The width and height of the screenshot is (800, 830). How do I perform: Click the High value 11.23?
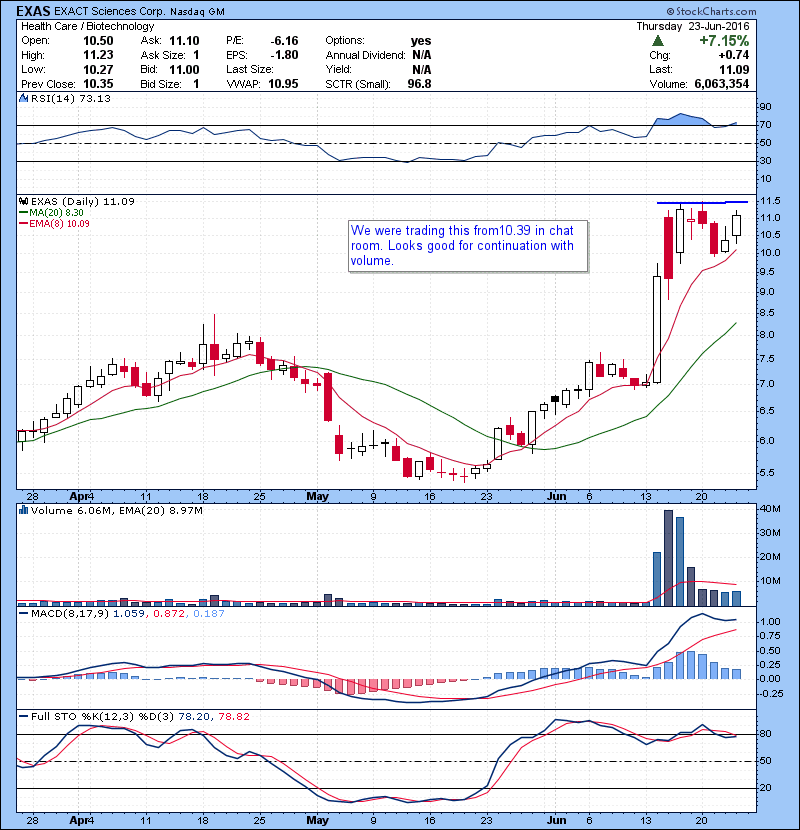tap(98, 55)
